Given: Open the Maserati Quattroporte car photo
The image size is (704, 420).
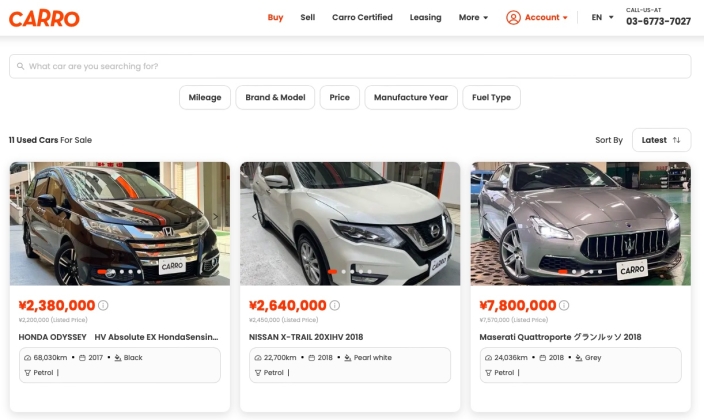Looking at the screenshot, I should (x=581, y=224).
